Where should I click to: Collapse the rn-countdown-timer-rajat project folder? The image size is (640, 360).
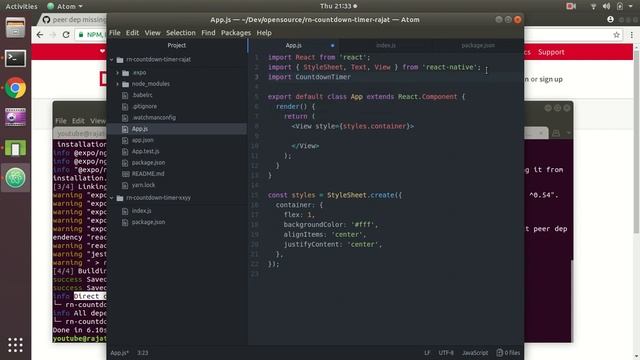point(111,60)
